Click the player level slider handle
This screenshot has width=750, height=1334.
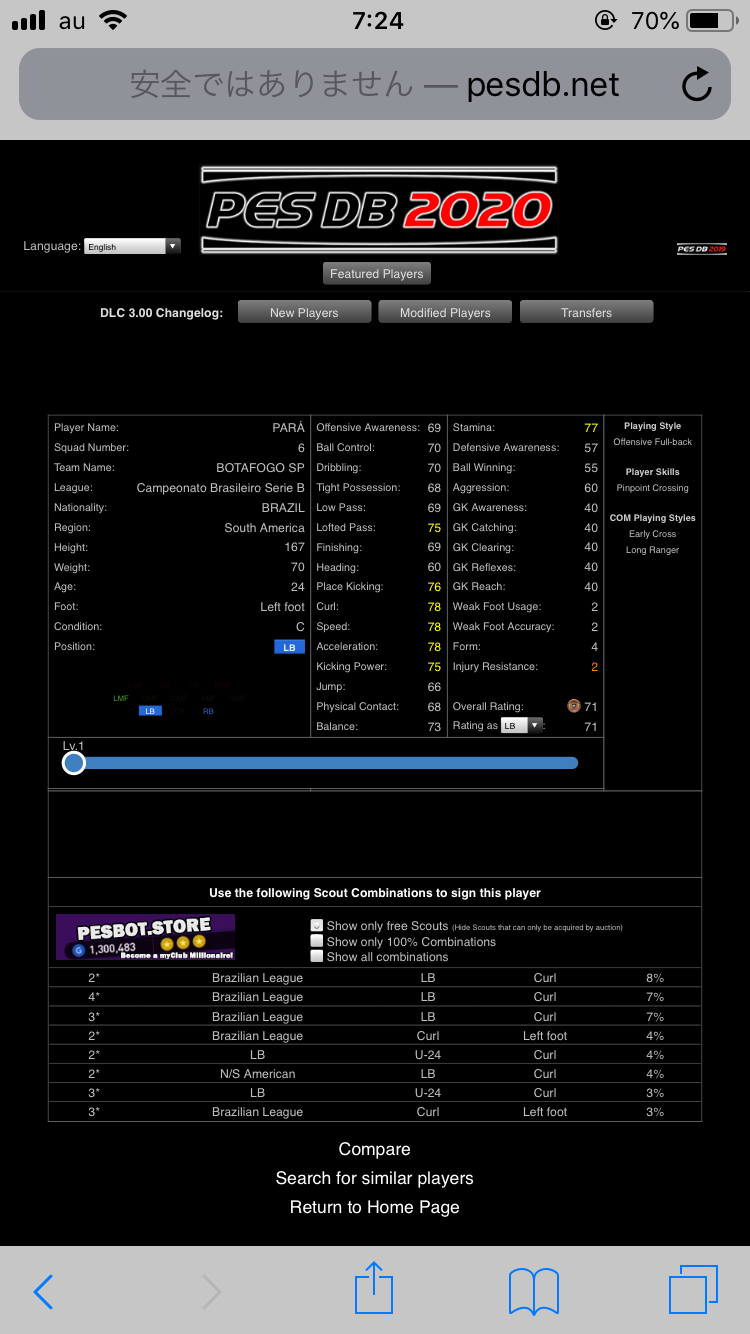(73, 763)
